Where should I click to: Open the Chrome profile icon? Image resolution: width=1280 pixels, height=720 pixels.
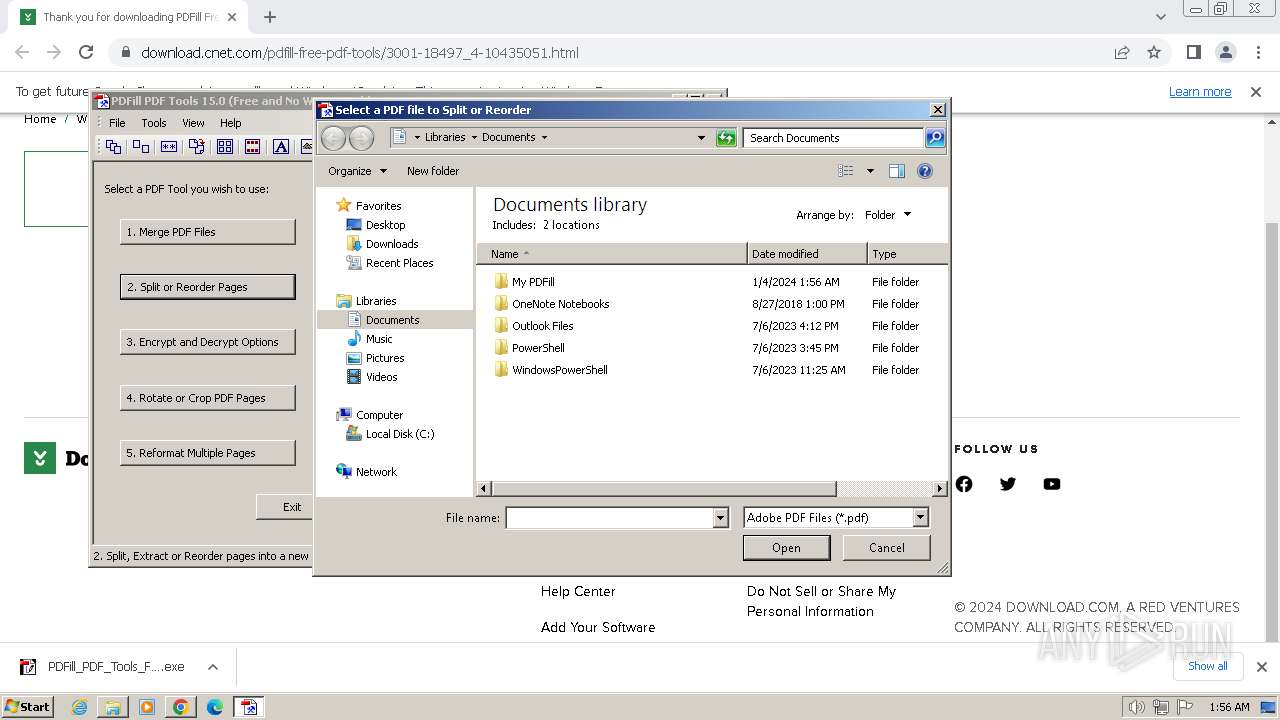tap(1225, 53)
